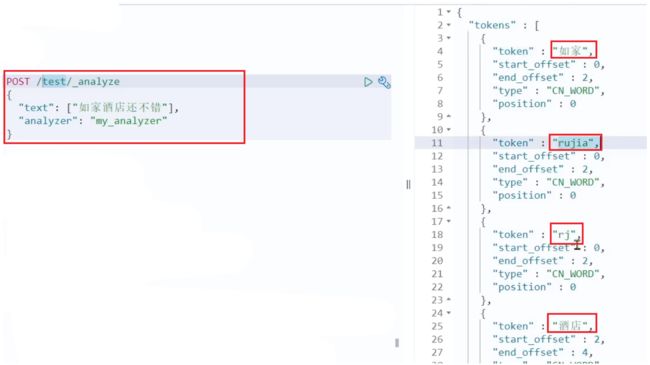
Task: Click the "tokens" key on line 2
Action: tap(492, 25)
